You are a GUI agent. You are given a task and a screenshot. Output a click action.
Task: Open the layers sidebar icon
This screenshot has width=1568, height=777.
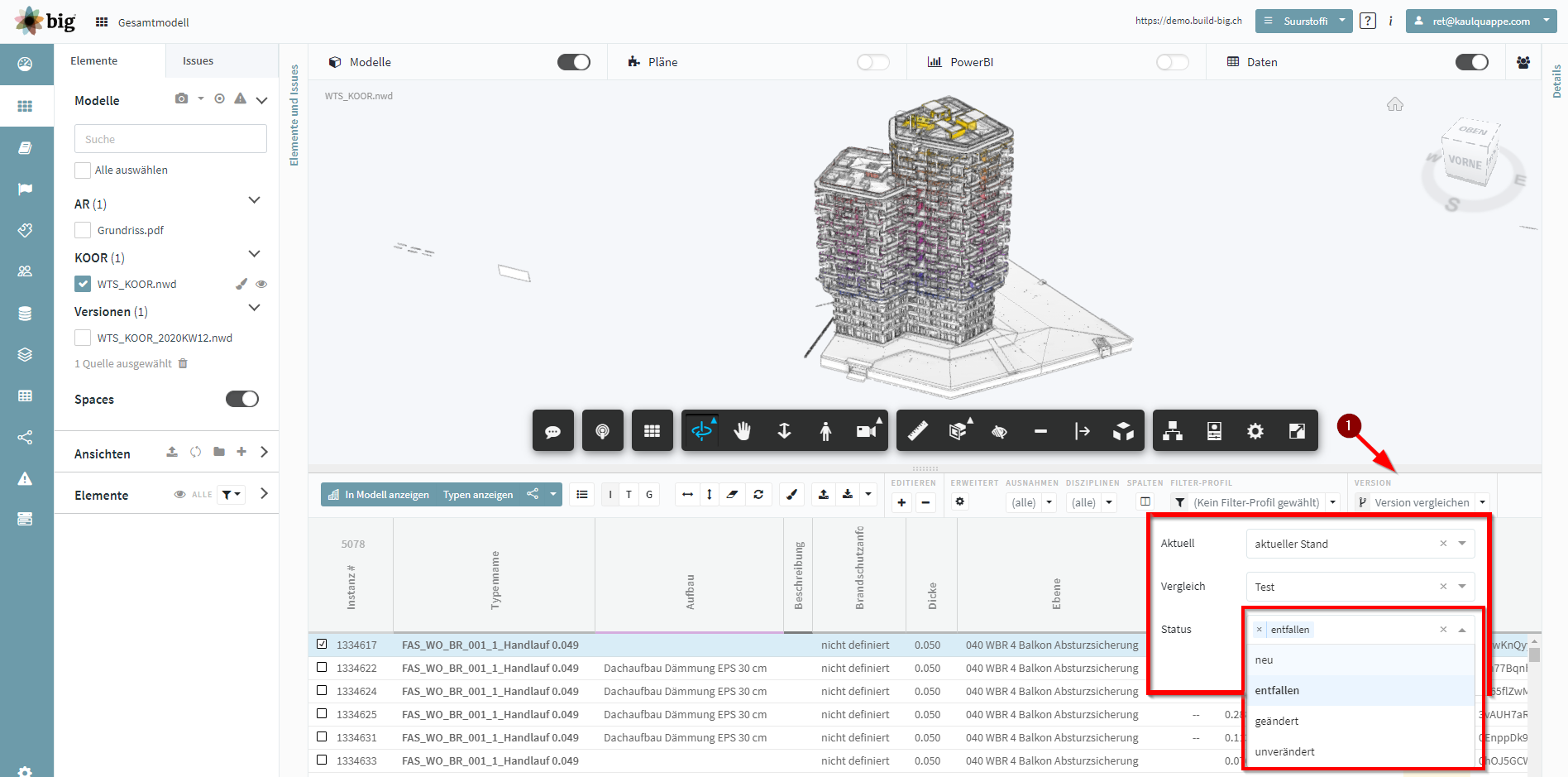[x=25, y=355]
